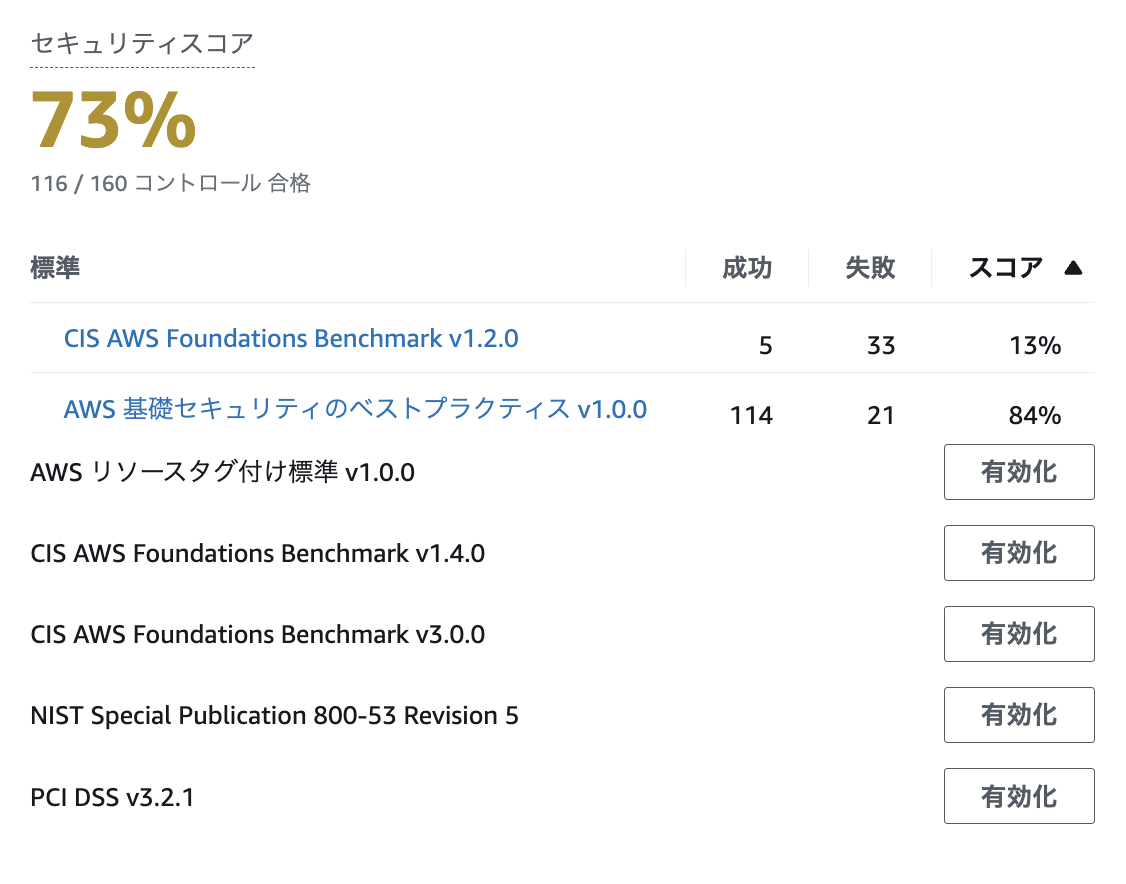Screen dimensions: 1126x884
Task: Enable NIST Special Publication 800-53 Revision 5
Action: click(1019, 715)
